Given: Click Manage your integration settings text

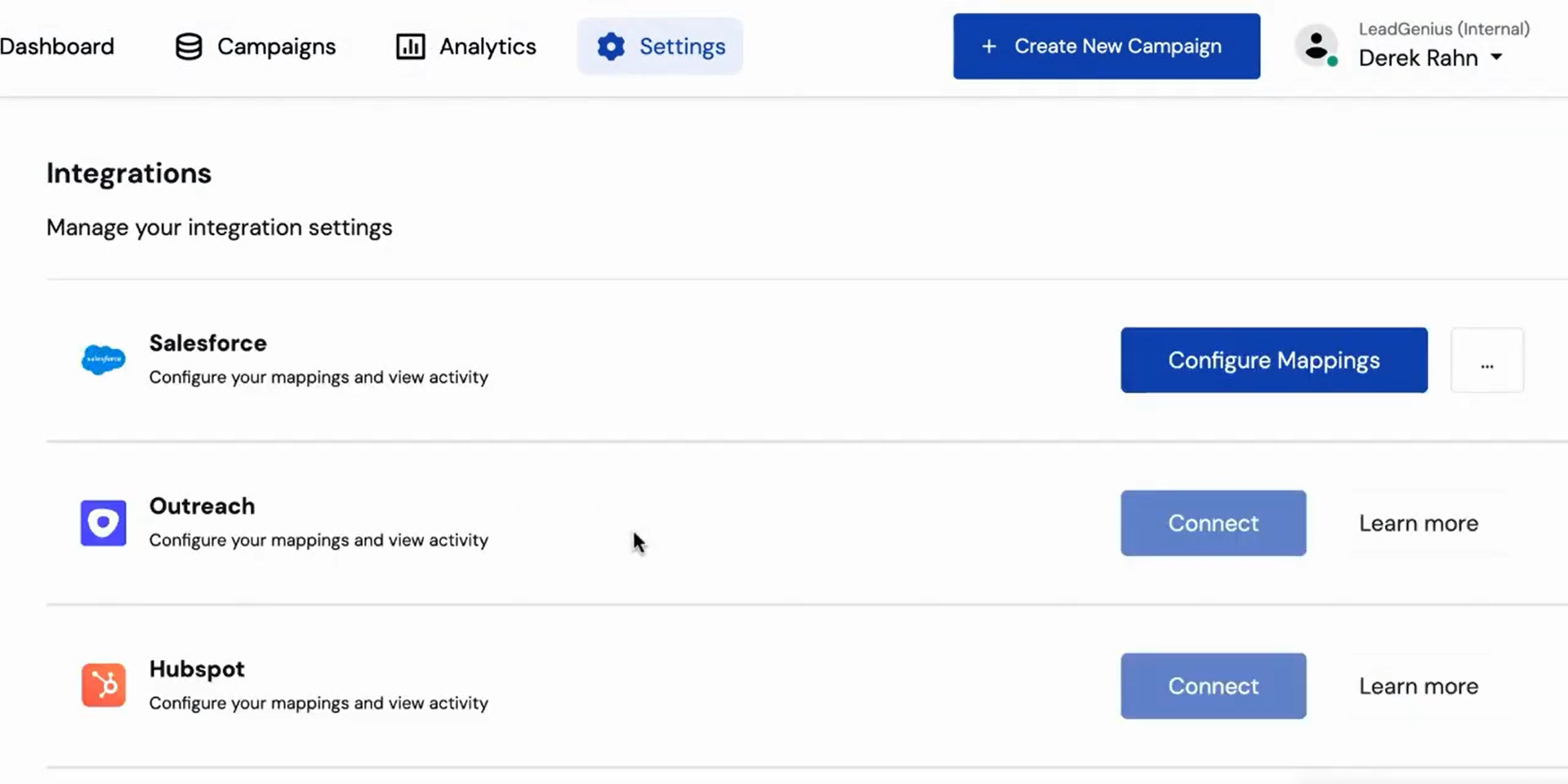Looking at the screenshot, I should point(219,227).
